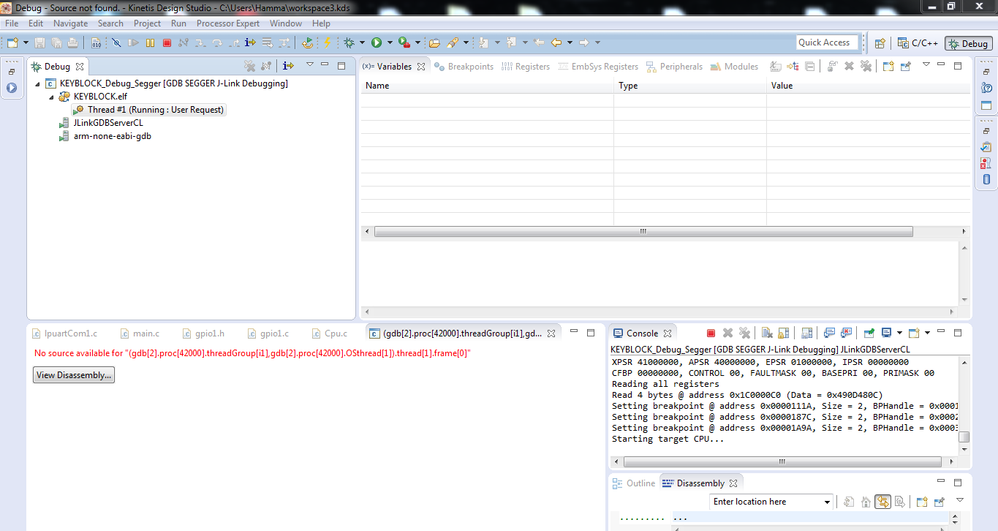Image resolution: width=998 pixels, height=531 pixels.
Task: Click the View Disassembly... button
Action: pyautogui.click(x=74, y=375)
